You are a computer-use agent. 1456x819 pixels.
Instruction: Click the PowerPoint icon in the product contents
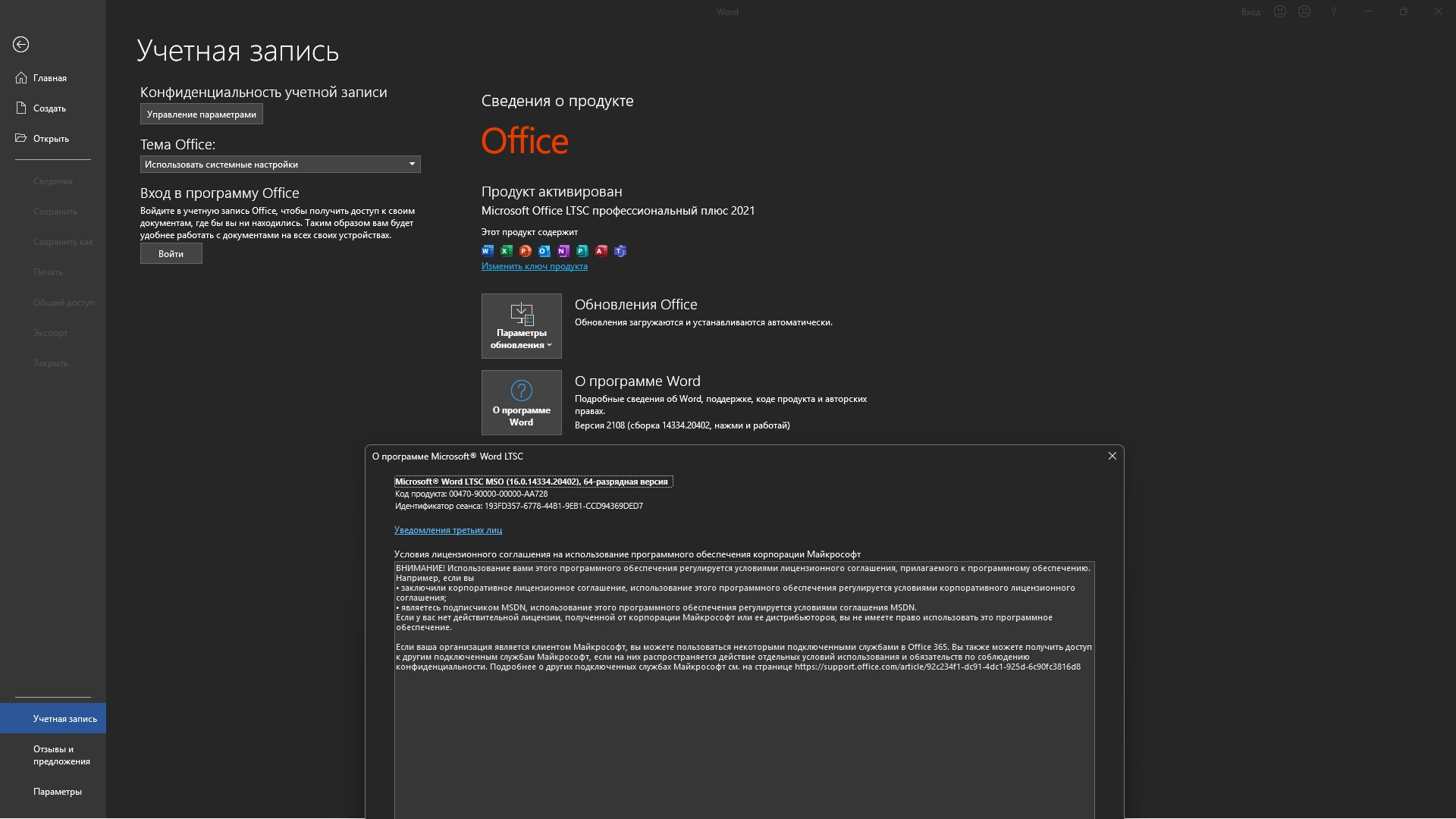(x=526, y=251)
